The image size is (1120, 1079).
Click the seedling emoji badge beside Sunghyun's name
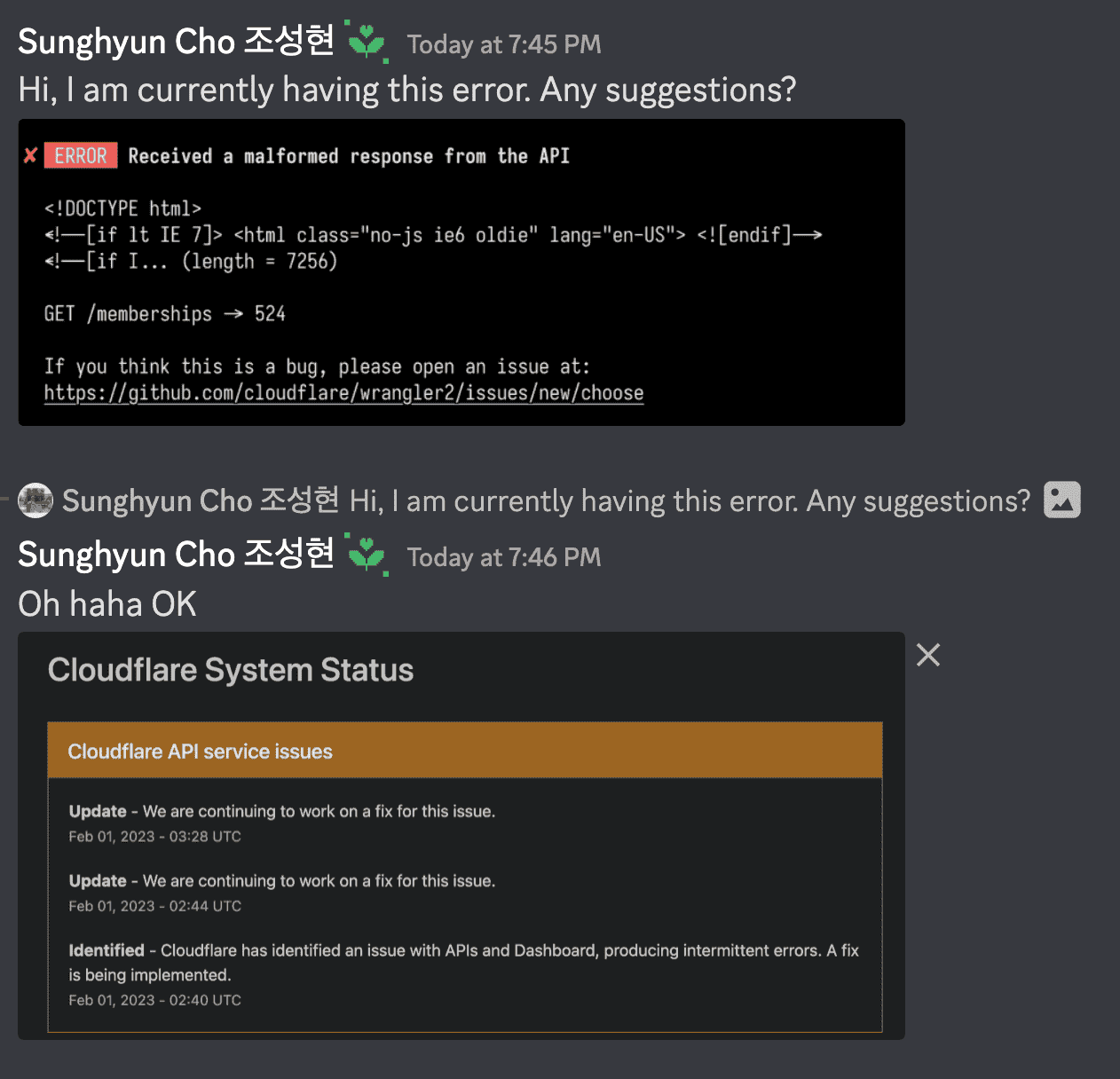[367, 40]
